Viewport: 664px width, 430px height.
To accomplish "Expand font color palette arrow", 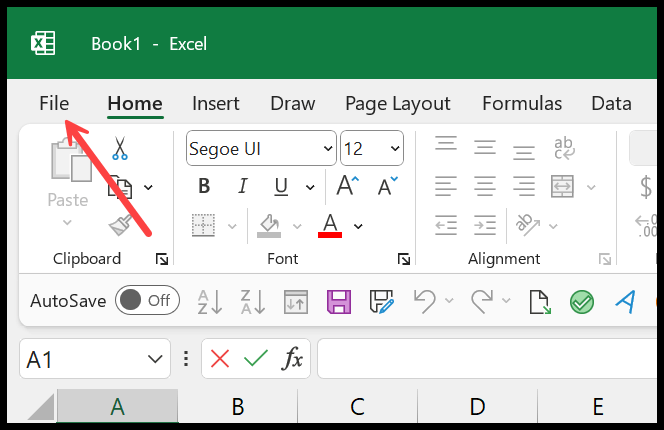I will click(x=358, y=226).
